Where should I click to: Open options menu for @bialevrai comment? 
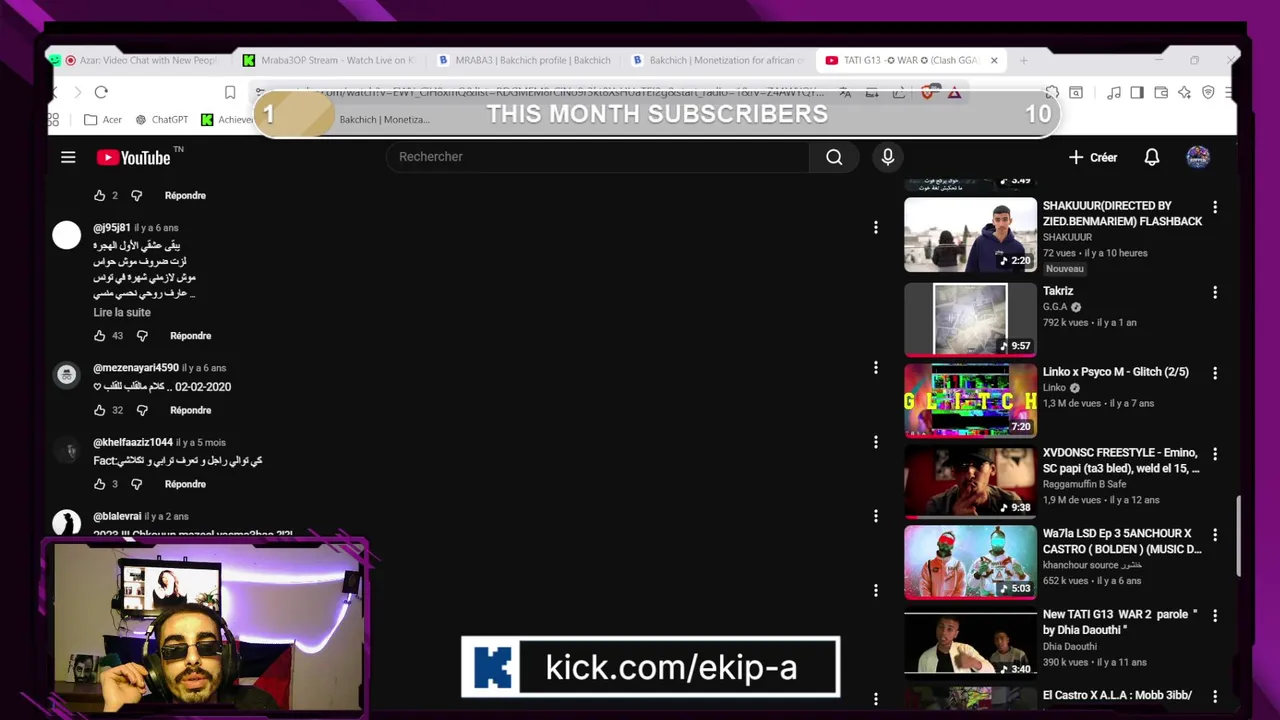tap(876, 516)
